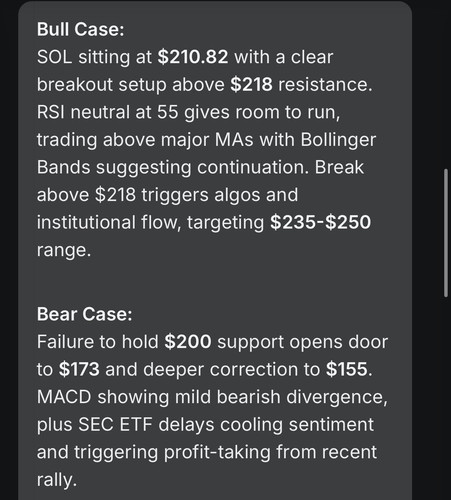Click the word "rally." on the last line
Viewport: 451px width, 500px height.
[57, 480]
